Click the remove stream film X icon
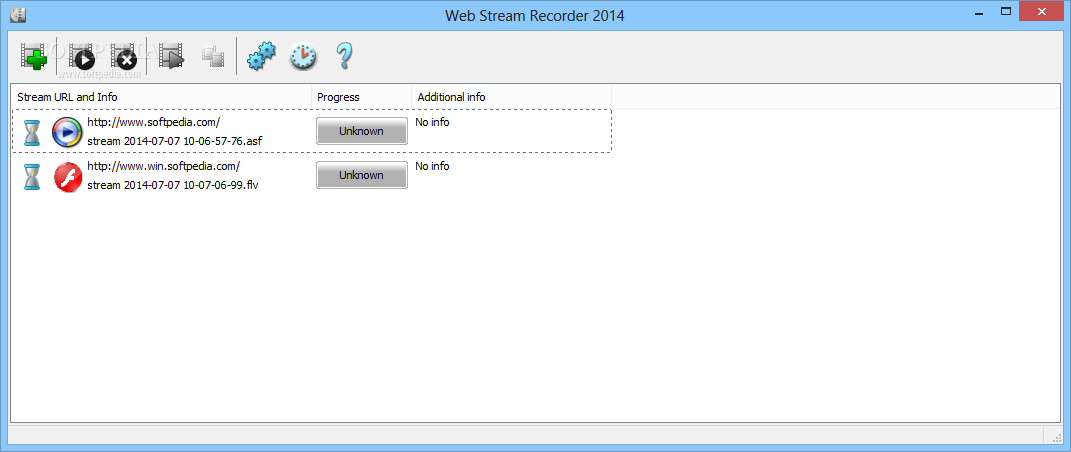 click(x=124, y=56)
